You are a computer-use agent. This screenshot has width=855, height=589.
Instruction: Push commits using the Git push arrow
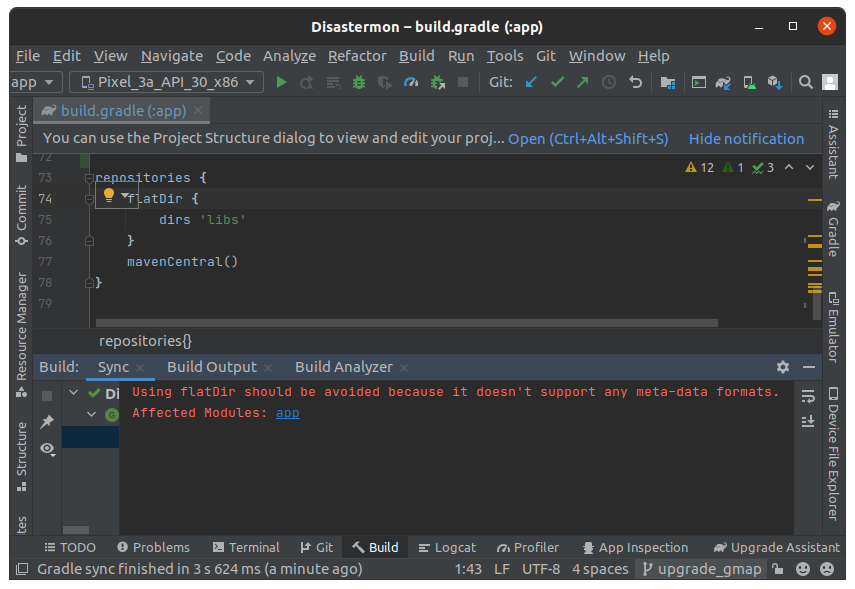coord(582,82)
